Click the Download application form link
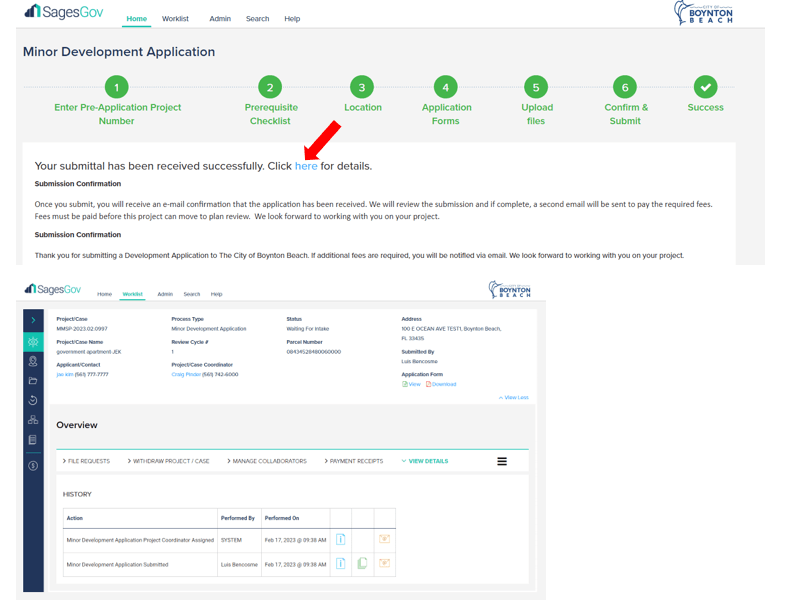Viewport: 812px width, 600px height. (x=442, y=384)
